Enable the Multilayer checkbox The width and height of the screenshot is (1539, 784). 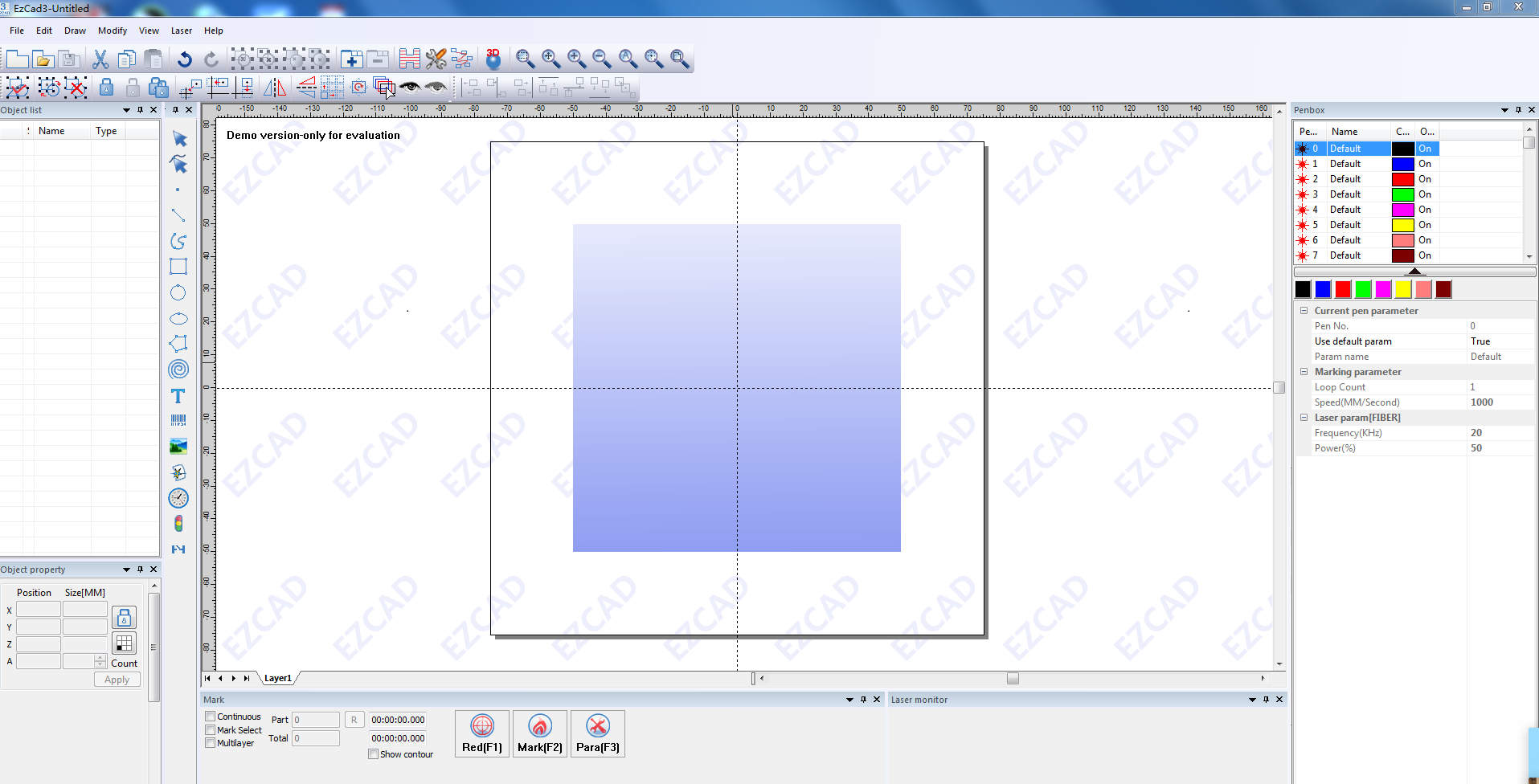pos(210,742)
